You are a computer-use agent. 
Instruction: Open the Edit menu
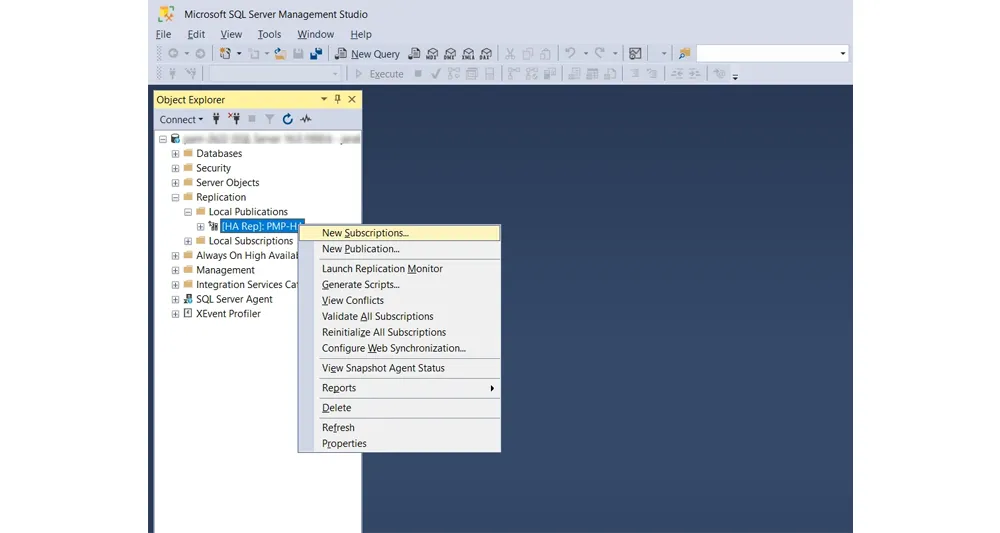point(196,34)
